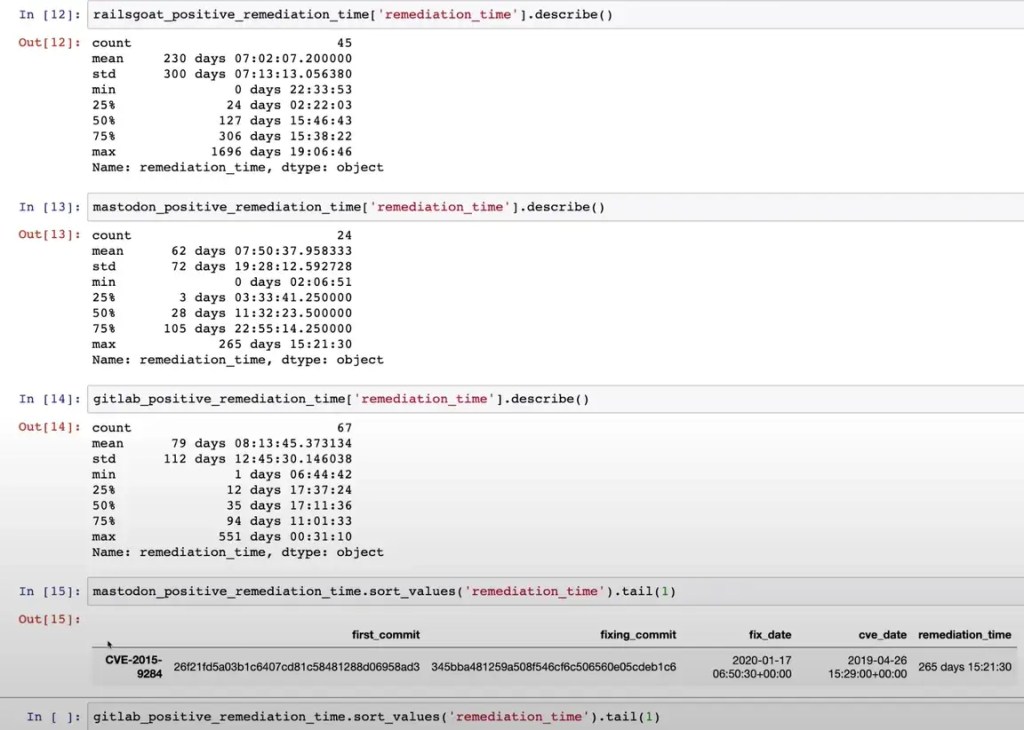Screen dimensions: 1024x730
Task: Click the Name/dtype line in Out[12]
Action: (238, 168)
